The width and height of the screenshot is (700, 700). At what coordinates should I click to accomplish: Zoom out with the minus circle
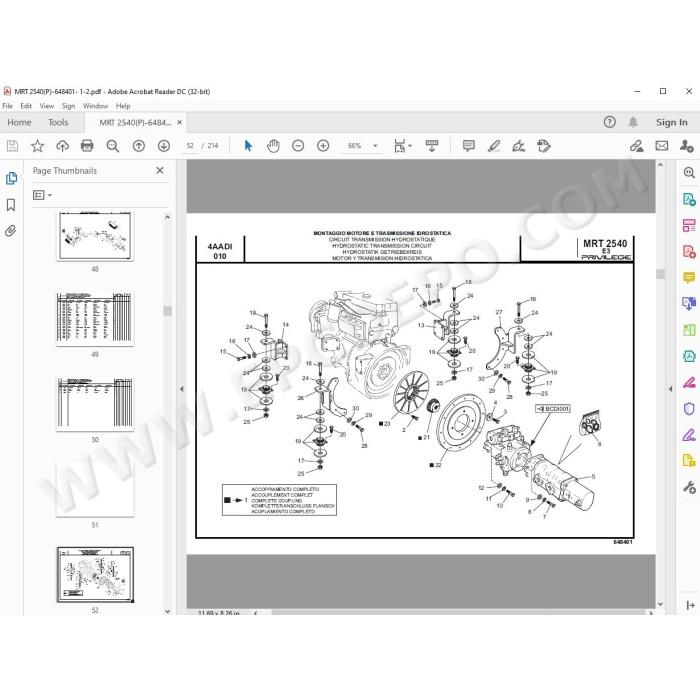coord(298,146)
